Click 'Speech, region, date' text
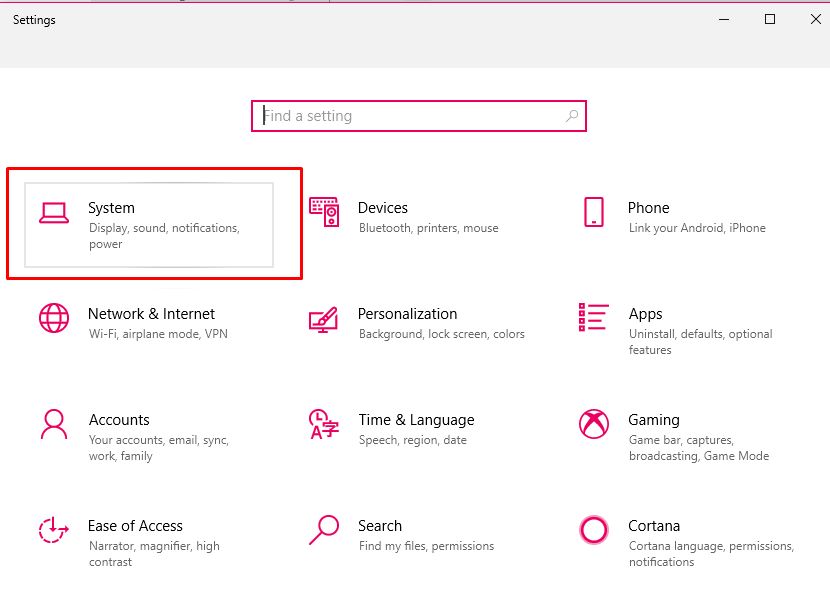830x605 pixels. [413, 440]
